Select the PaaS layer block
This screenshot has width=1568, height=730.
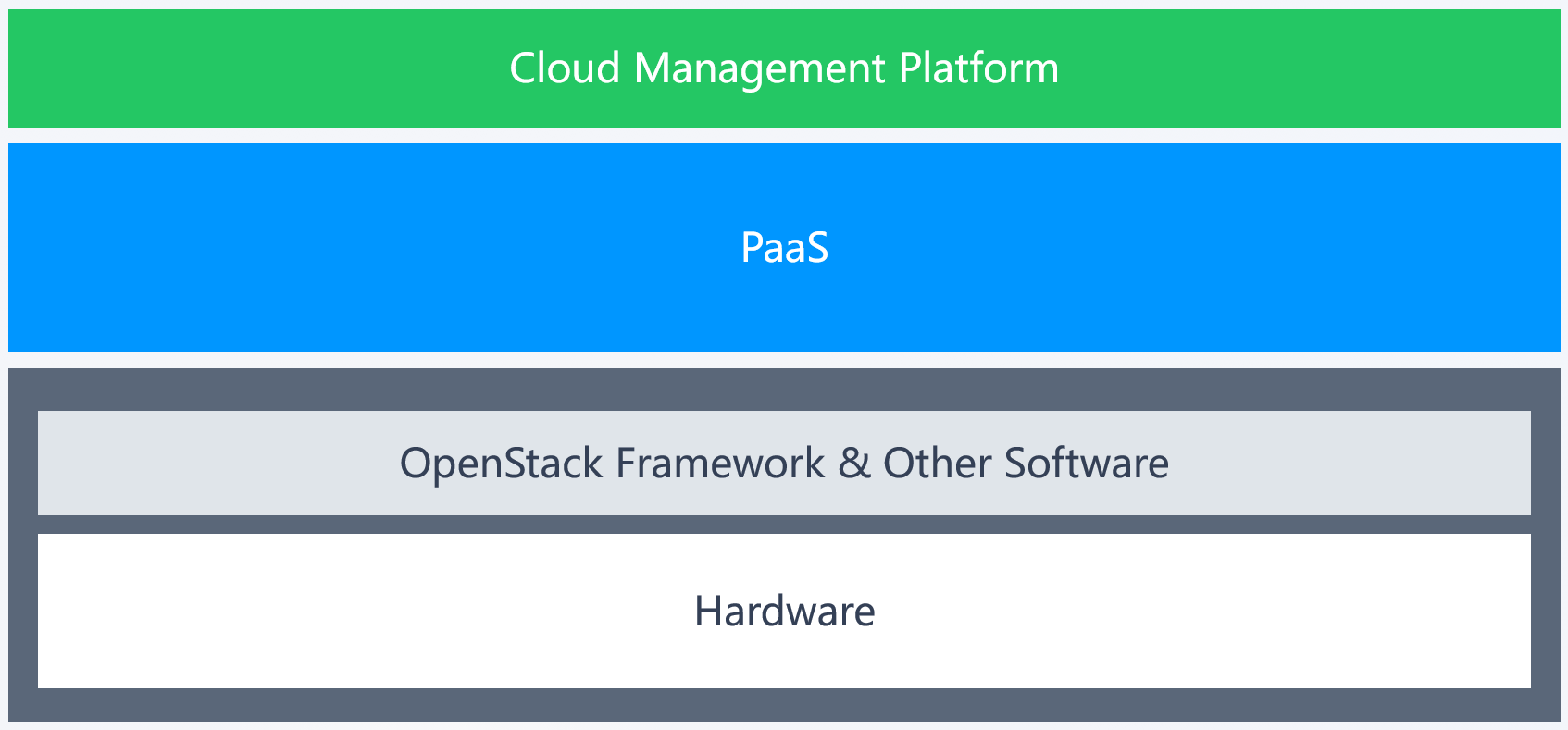(784, 247)
